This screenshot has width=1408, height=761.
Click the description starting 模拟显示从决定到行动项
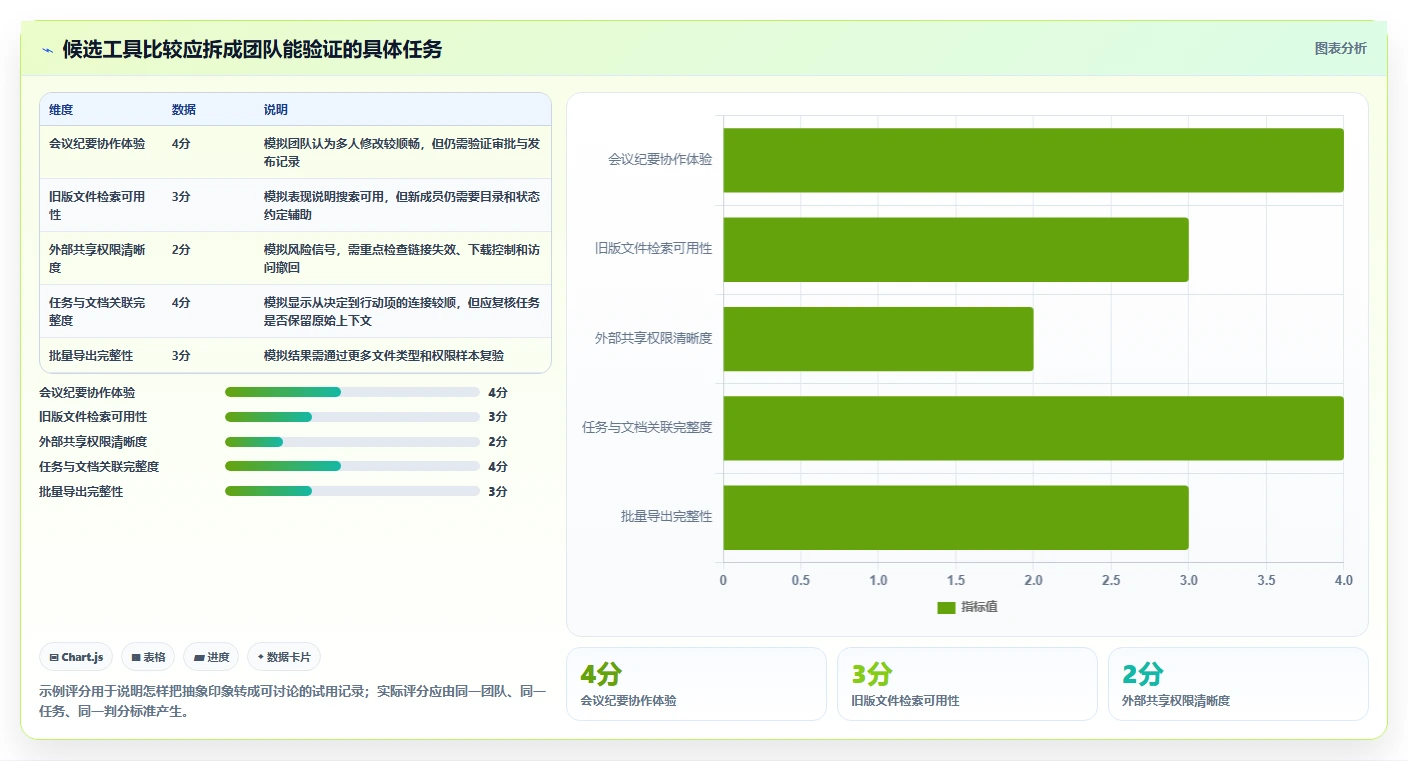pyautogui.click(x=402, y=312)
